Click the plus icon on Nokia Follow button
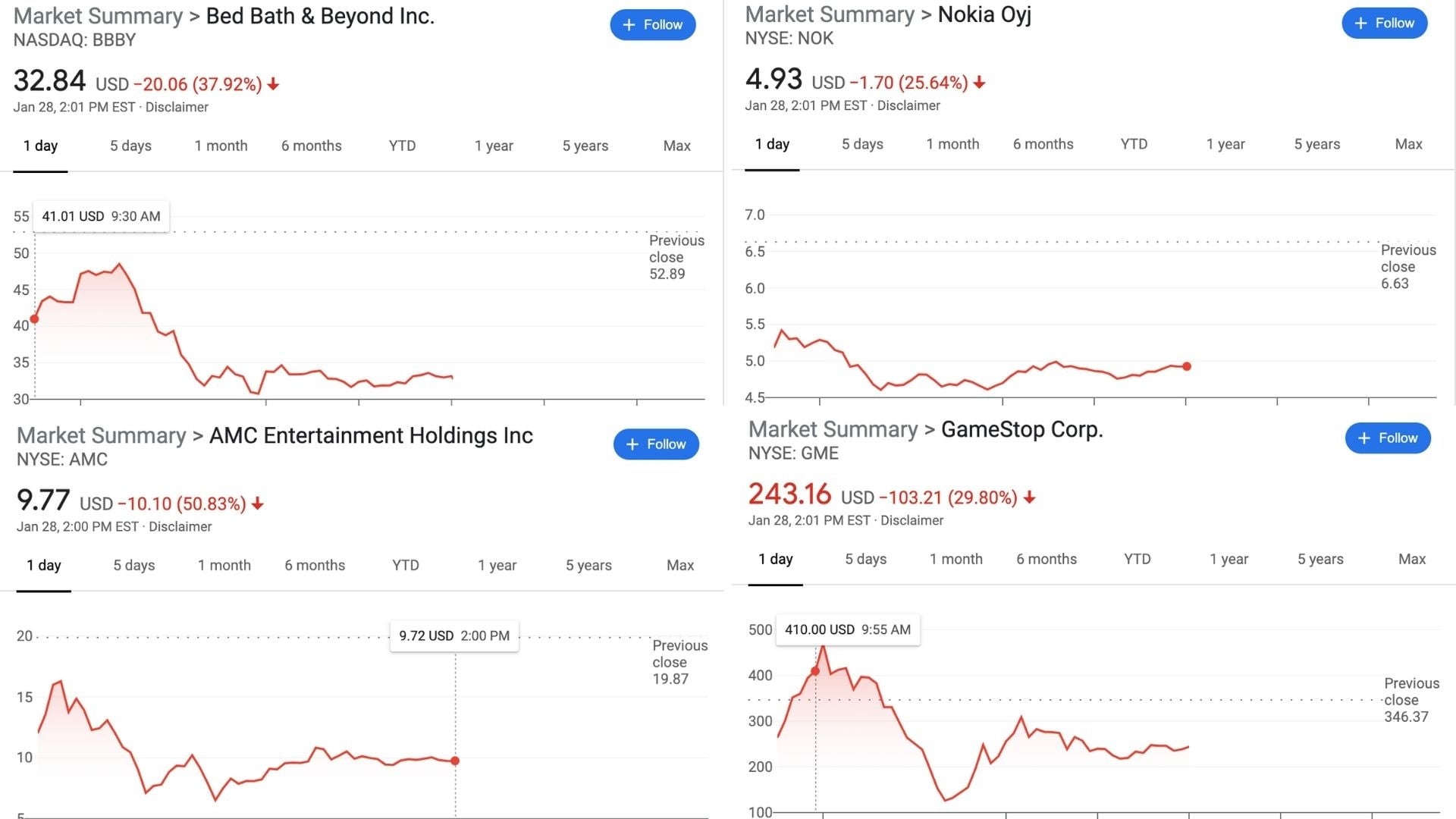Image resolution: width=1456 pixels, height=819 pixels. pos(1359,23)
